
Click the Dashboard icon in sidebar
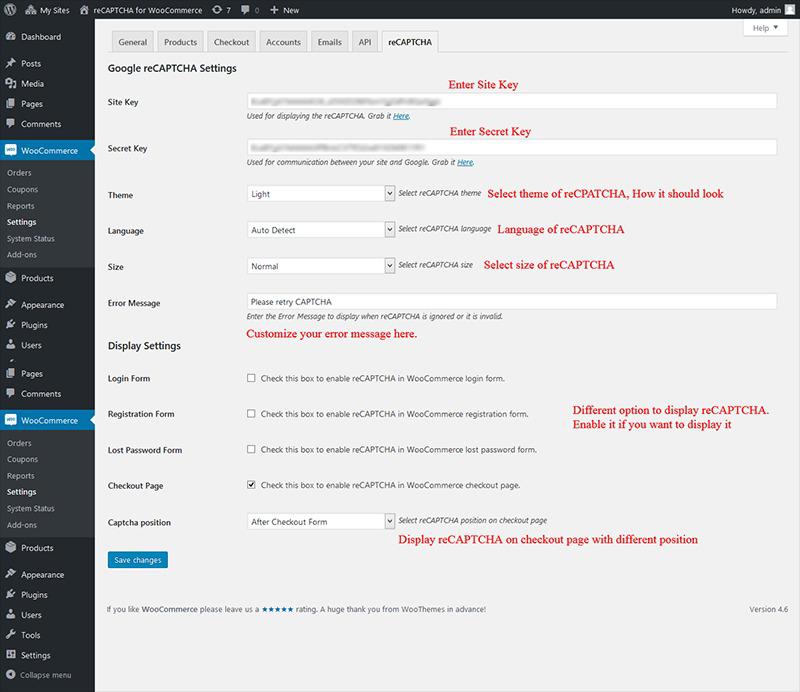point(10,37)
